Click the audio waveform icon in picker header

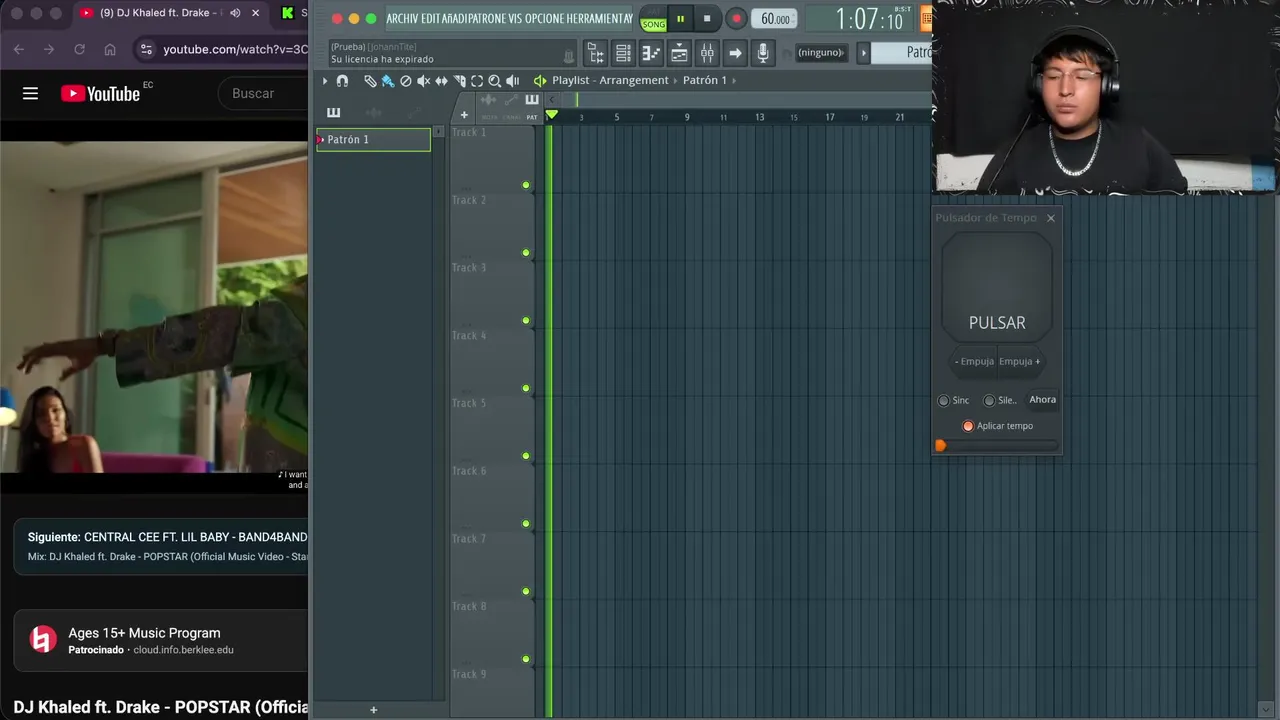374,113
